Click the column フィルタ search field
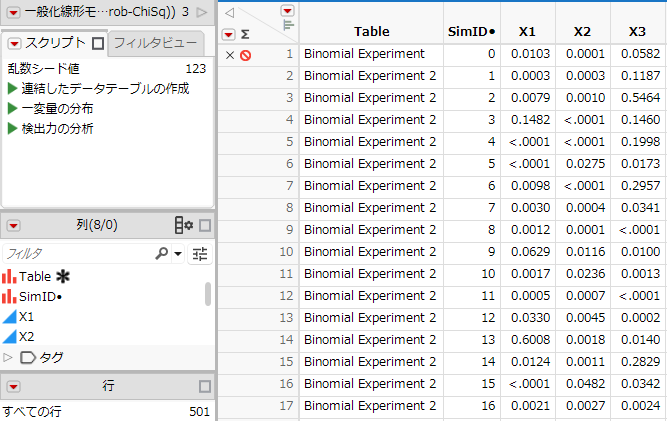This screenshot has width=667, height=421. 79,254
